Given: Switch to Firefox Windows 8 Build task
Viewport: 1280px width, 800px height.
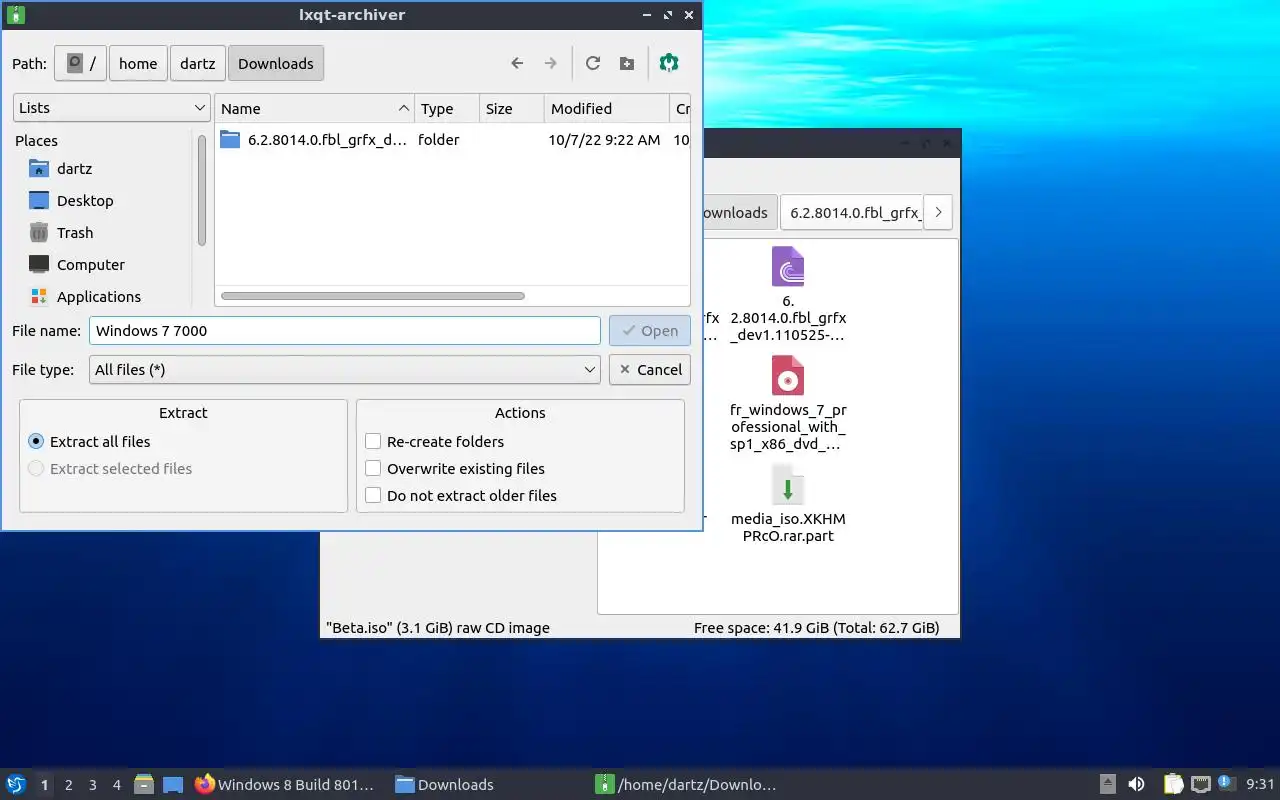Looking at the screenshot, I should click(x=285, y=785).
